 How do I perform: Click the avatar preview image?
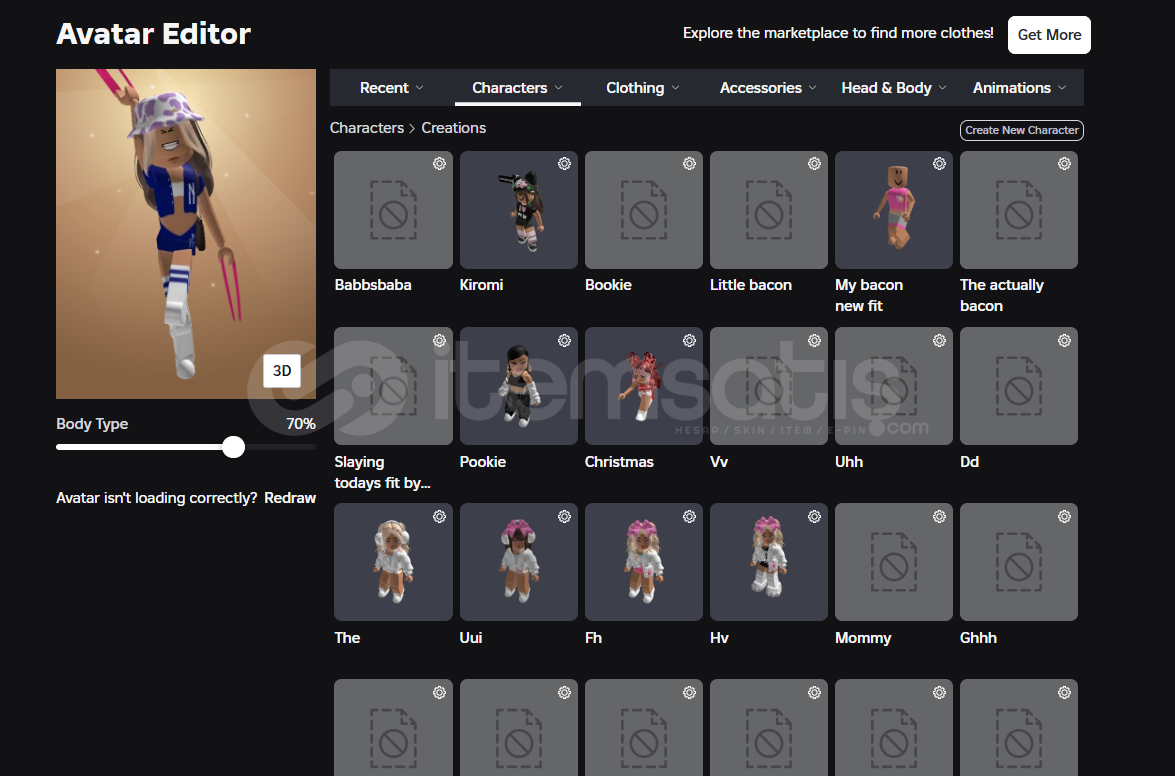click(186, 234)
